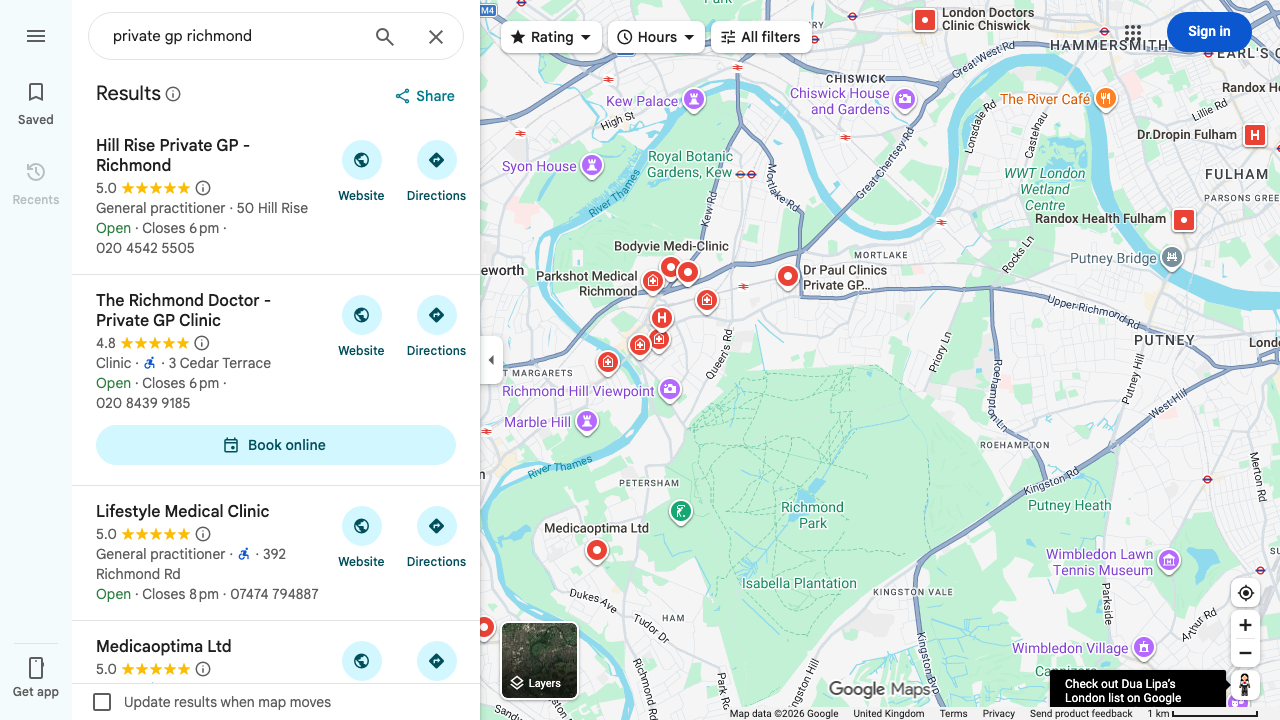This screenshot has height=720, width=1280.
Task: Click Marble Hill map marker
Action: click(587, 421)
